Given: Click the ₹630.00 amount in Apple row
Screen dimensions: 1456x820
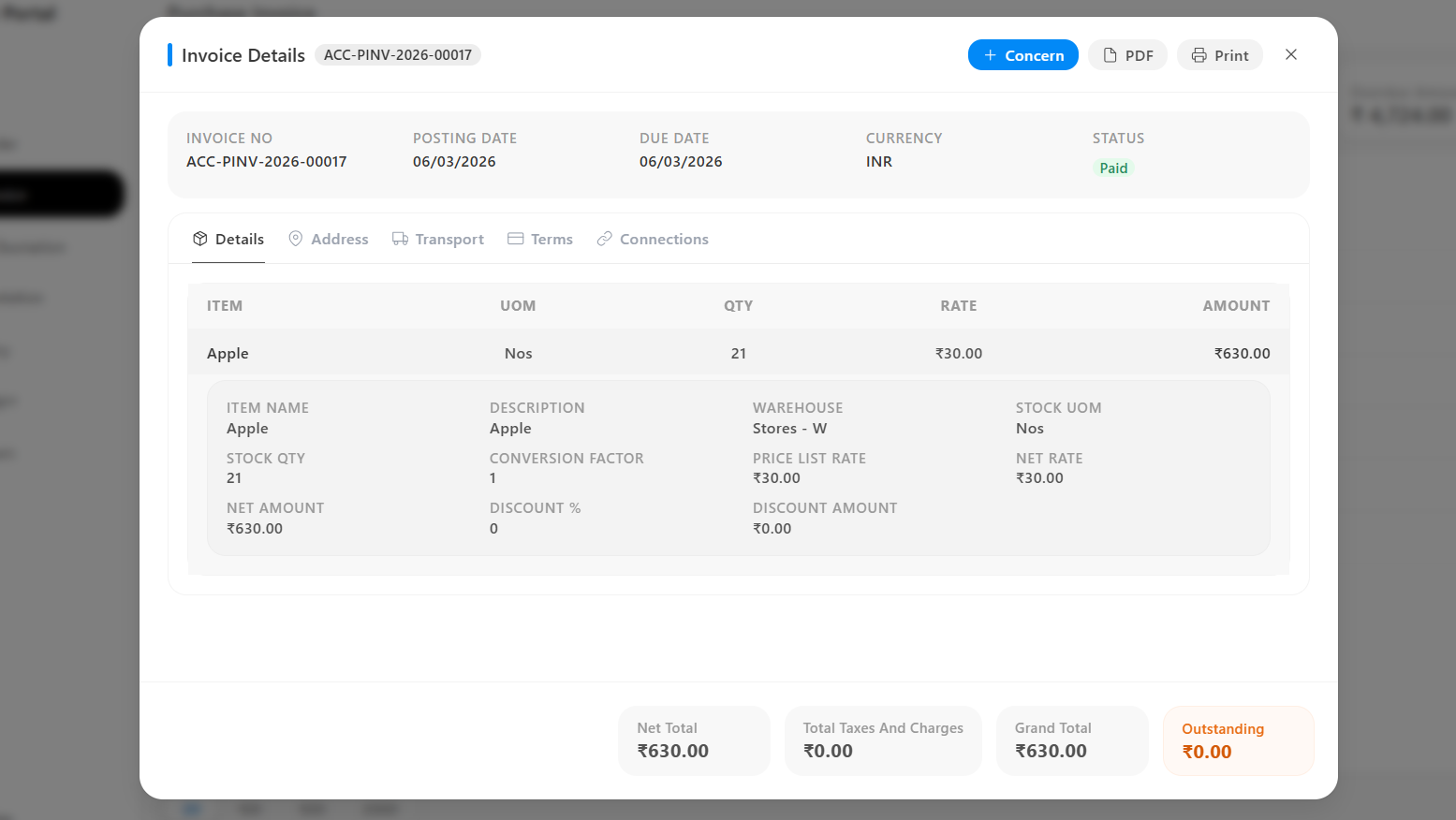Looking at the screenshot, I should tap(1242, 353).
